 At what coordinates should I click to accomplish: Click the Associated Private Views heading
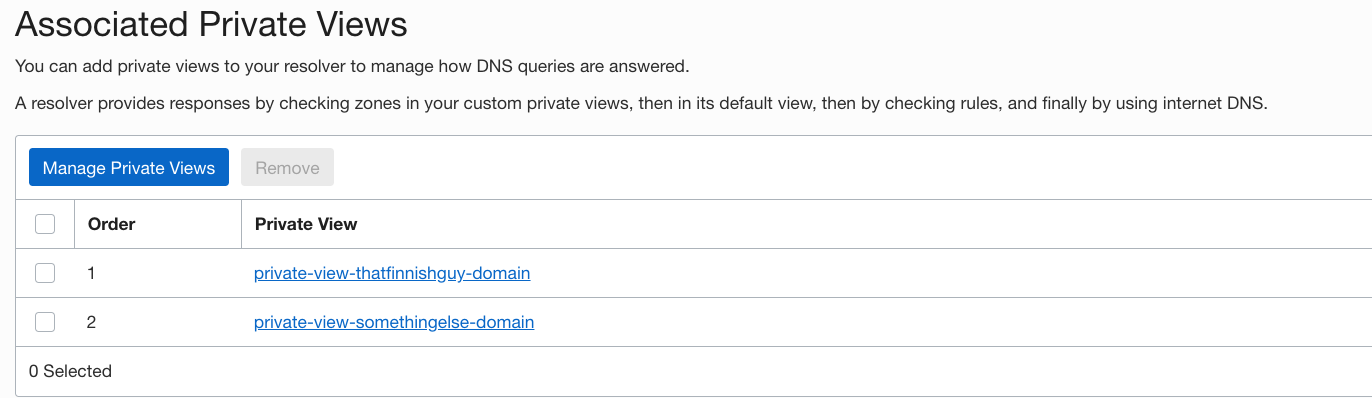tap(211, 23)
